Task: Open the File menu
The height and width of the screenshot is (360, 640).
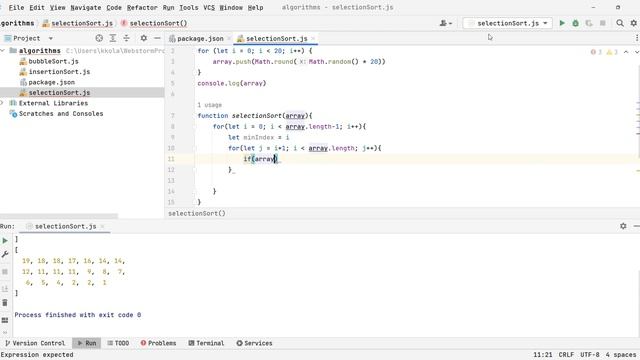Action: pyautogui.click(x=16, y=7)
